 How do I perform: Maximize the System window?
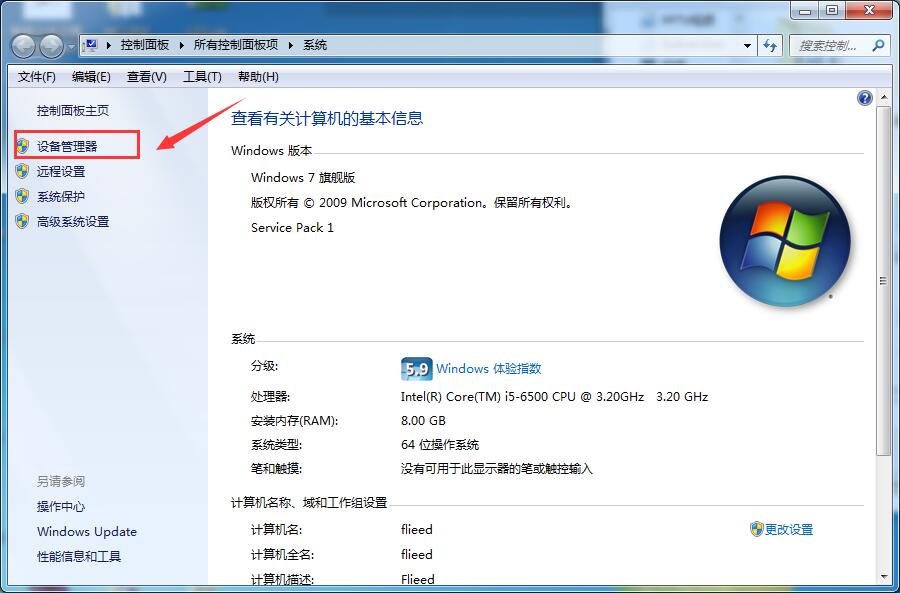832,10
